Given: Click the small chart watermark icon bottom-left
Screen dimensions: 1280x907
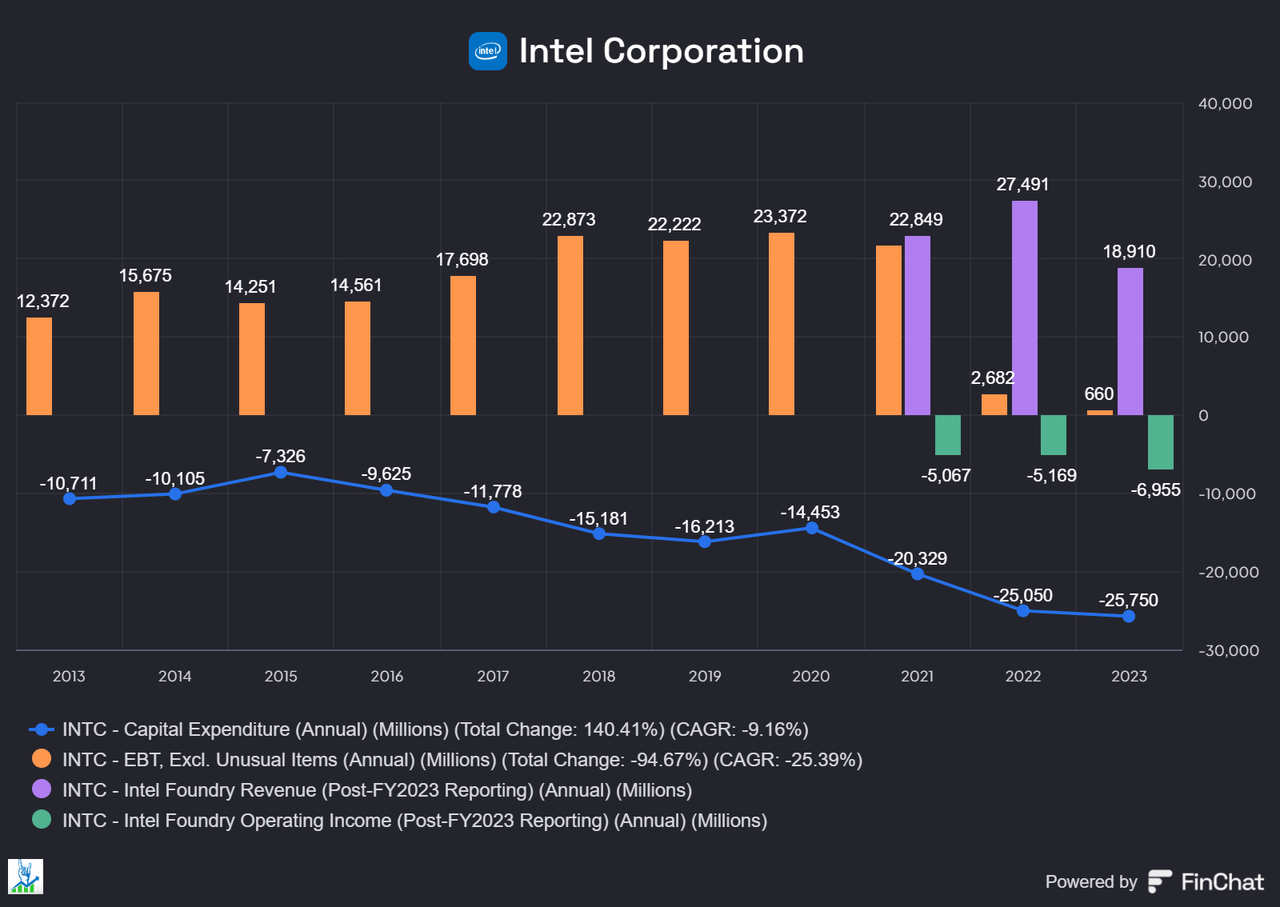Looking at the screenshot, I should [x=24, y=876].
